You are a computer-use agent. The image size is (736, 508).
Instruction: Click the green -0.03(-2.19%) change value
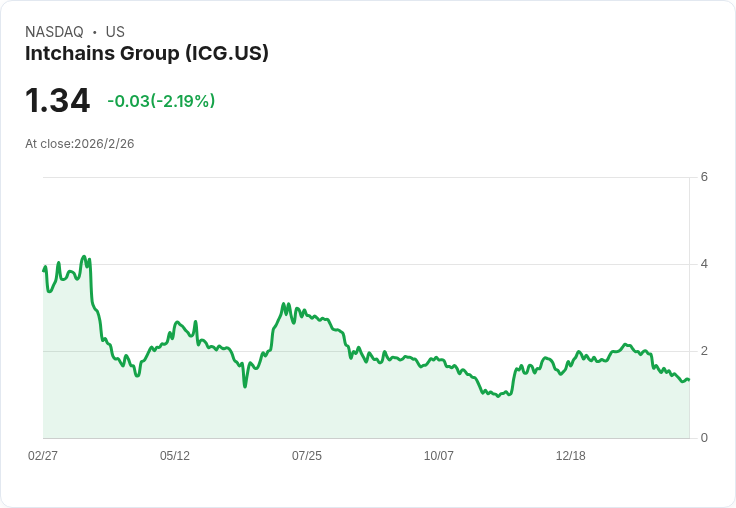pyautogui.click(x=161, y=101)
